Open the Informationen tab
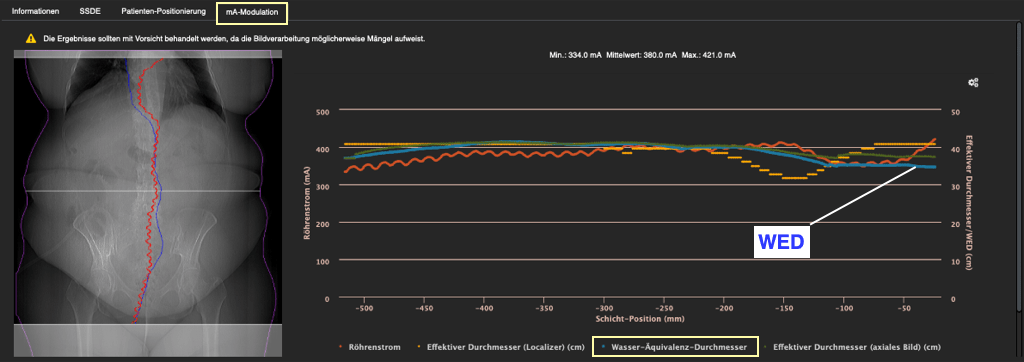Viewport: 1024px width, 362px height. click(35, 11)
